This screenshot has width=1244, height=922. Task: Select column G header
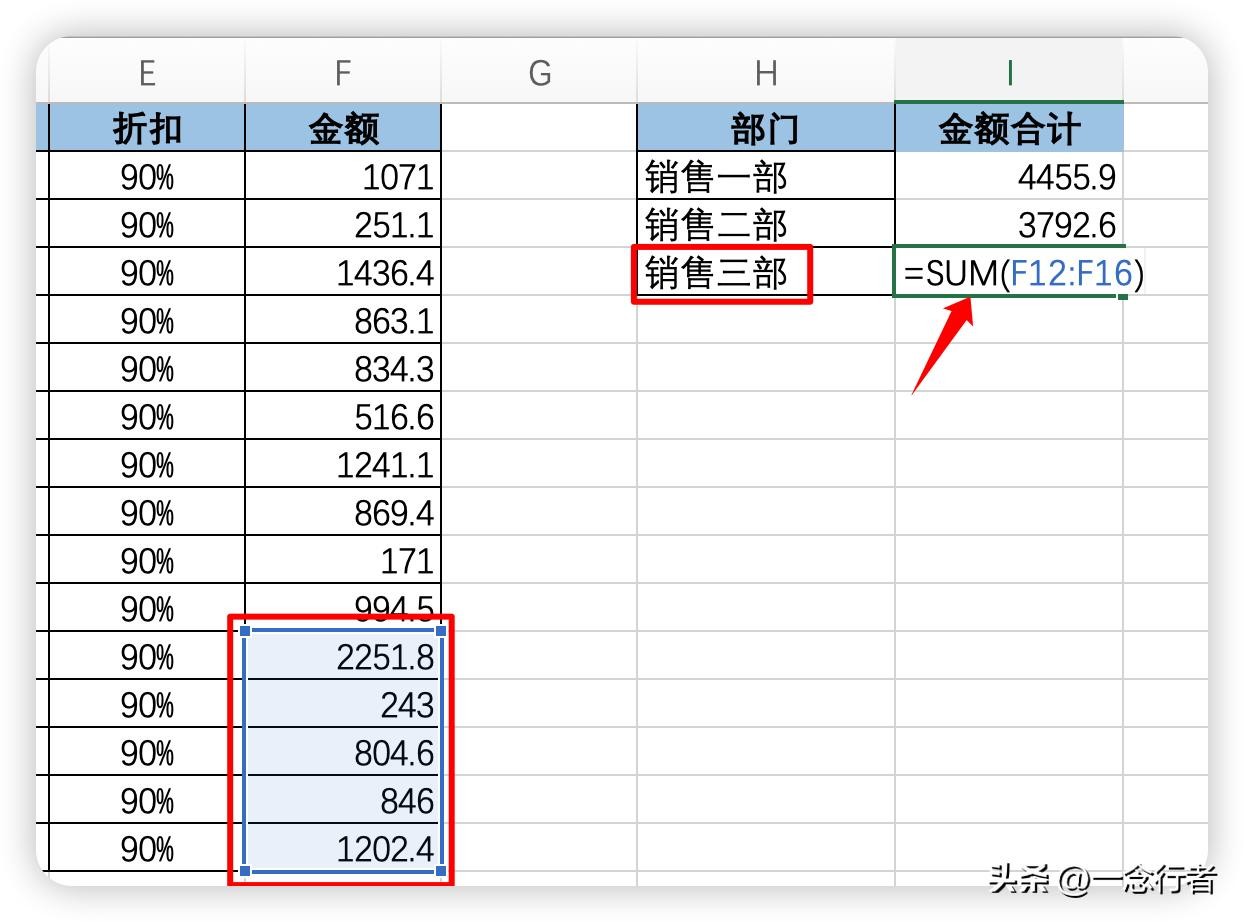(539, 73)
